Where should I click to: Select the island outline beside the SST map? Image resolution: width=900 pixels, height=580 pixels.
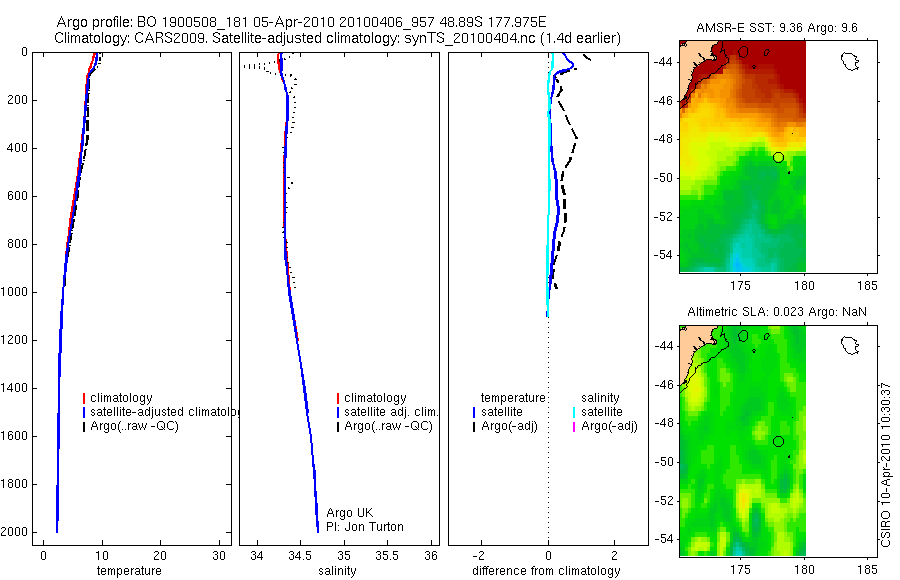pos(850,61)
